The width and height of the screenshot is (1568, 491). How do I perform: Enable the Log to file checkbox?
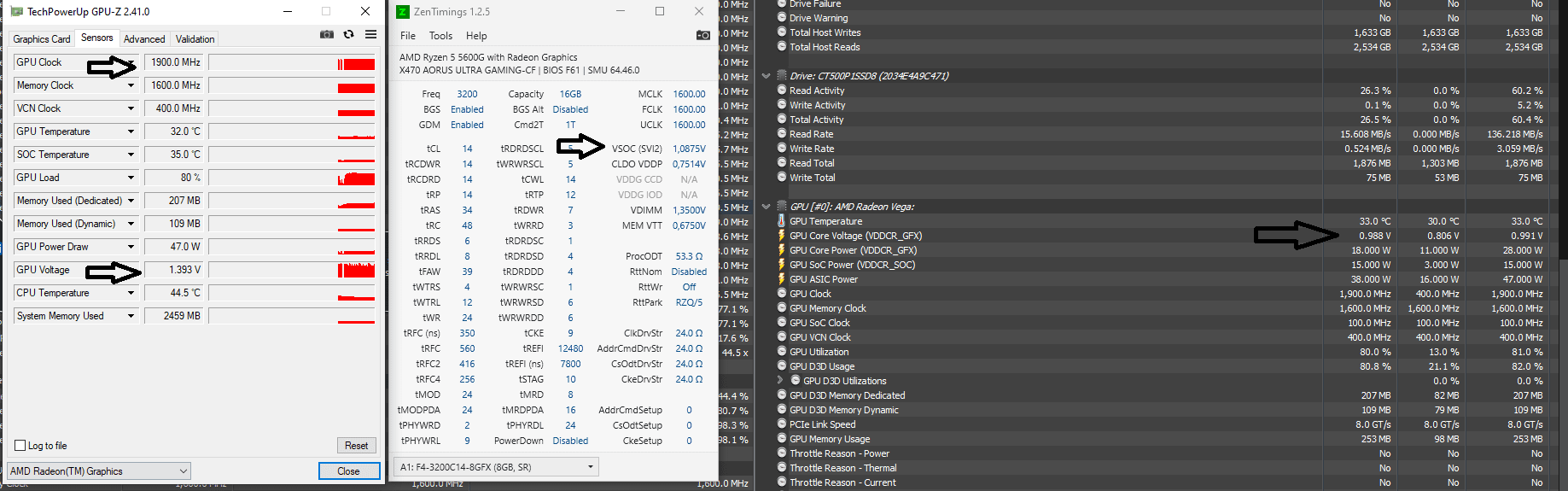(x=20, y=446)
